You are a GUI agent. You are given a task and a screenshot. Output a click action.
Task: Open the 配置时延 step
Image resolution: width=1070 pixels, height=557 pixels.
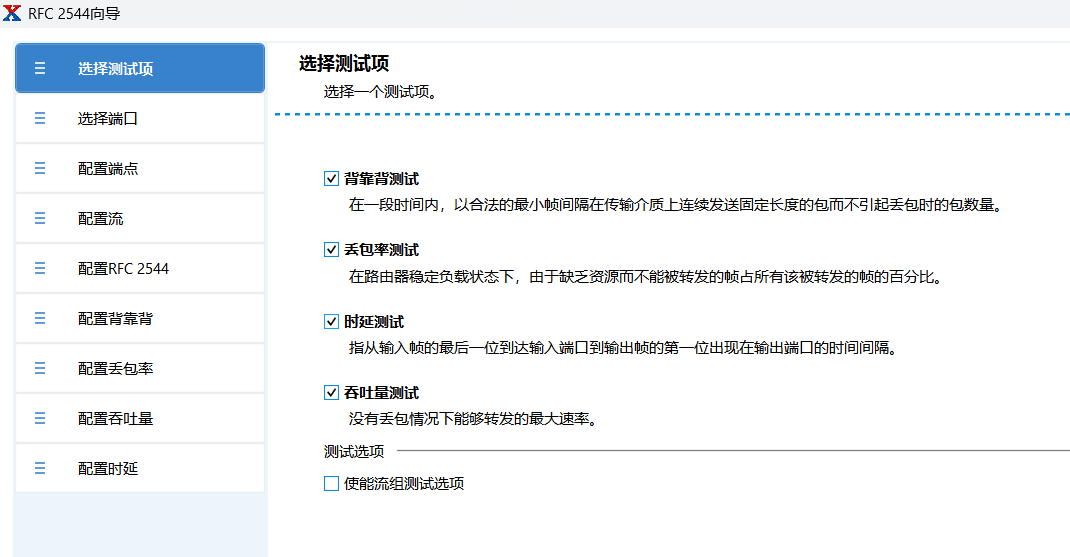[x=140, y=468]
